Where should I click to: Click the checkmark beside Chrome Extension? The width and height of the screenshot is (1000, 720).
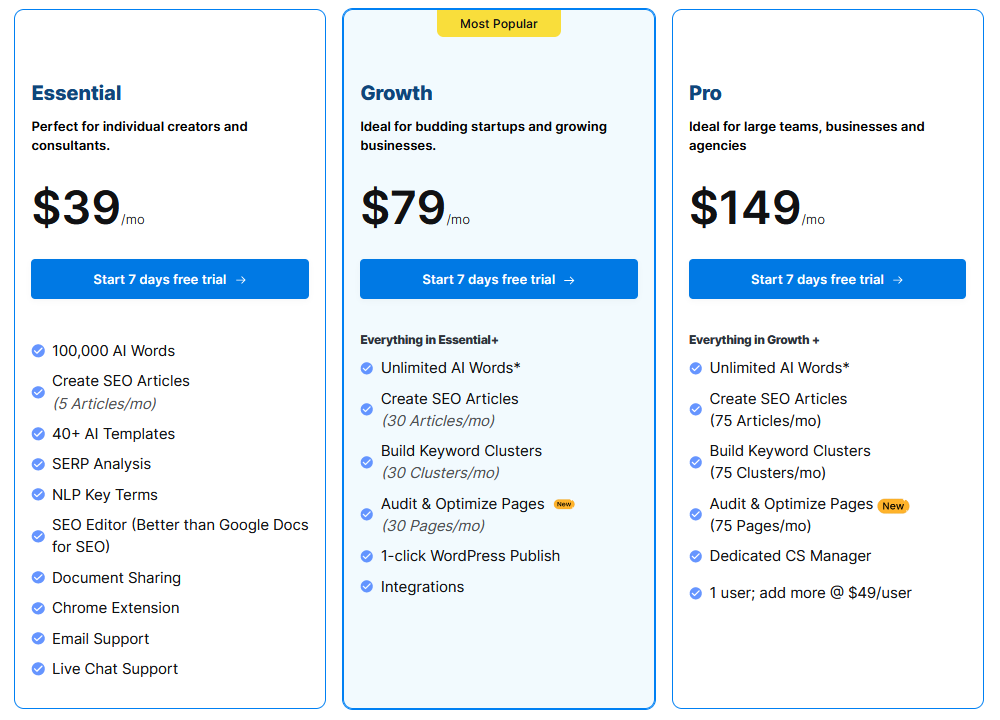click(38, 608)
